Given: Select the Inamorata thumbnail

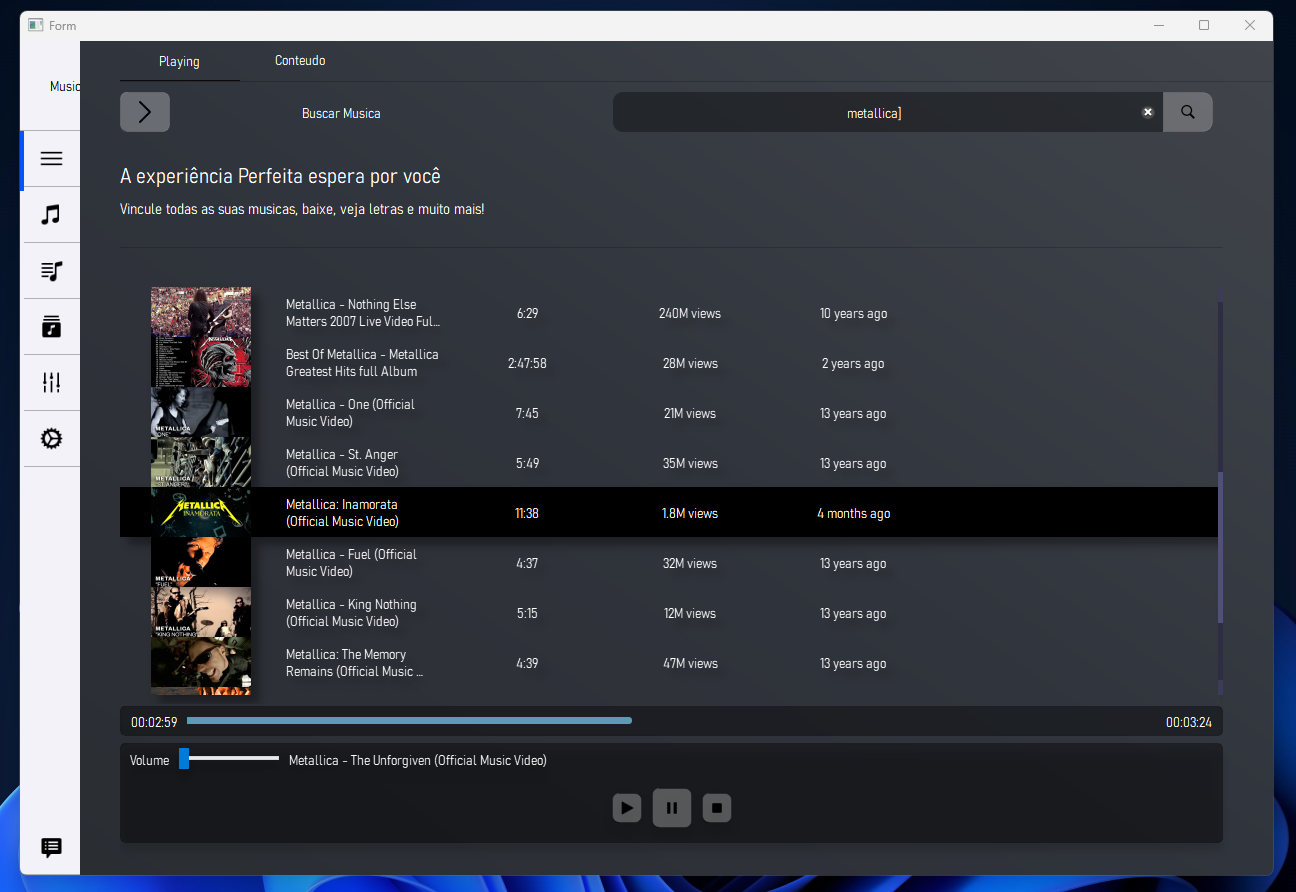Looking at the screenshot, I should [201, 513].
